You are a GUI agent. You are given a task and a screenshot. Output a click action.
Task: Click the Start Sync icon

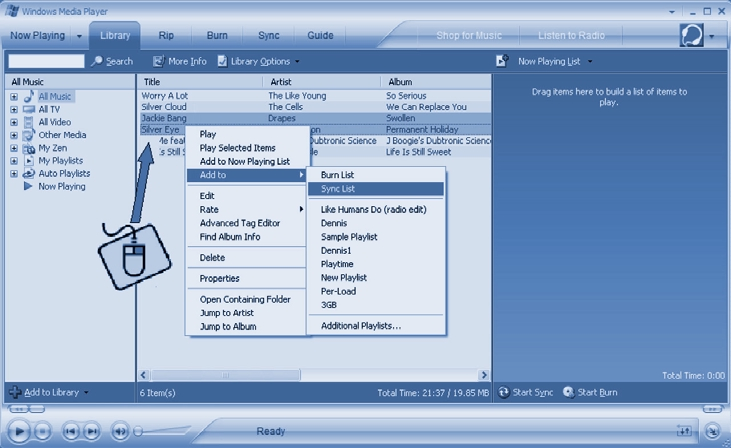[503, 392]
